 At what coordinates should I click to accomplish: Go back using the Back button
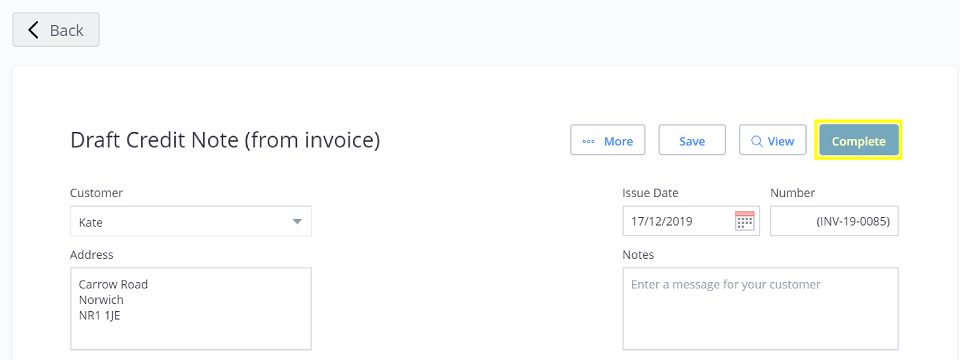pos(56,29)
